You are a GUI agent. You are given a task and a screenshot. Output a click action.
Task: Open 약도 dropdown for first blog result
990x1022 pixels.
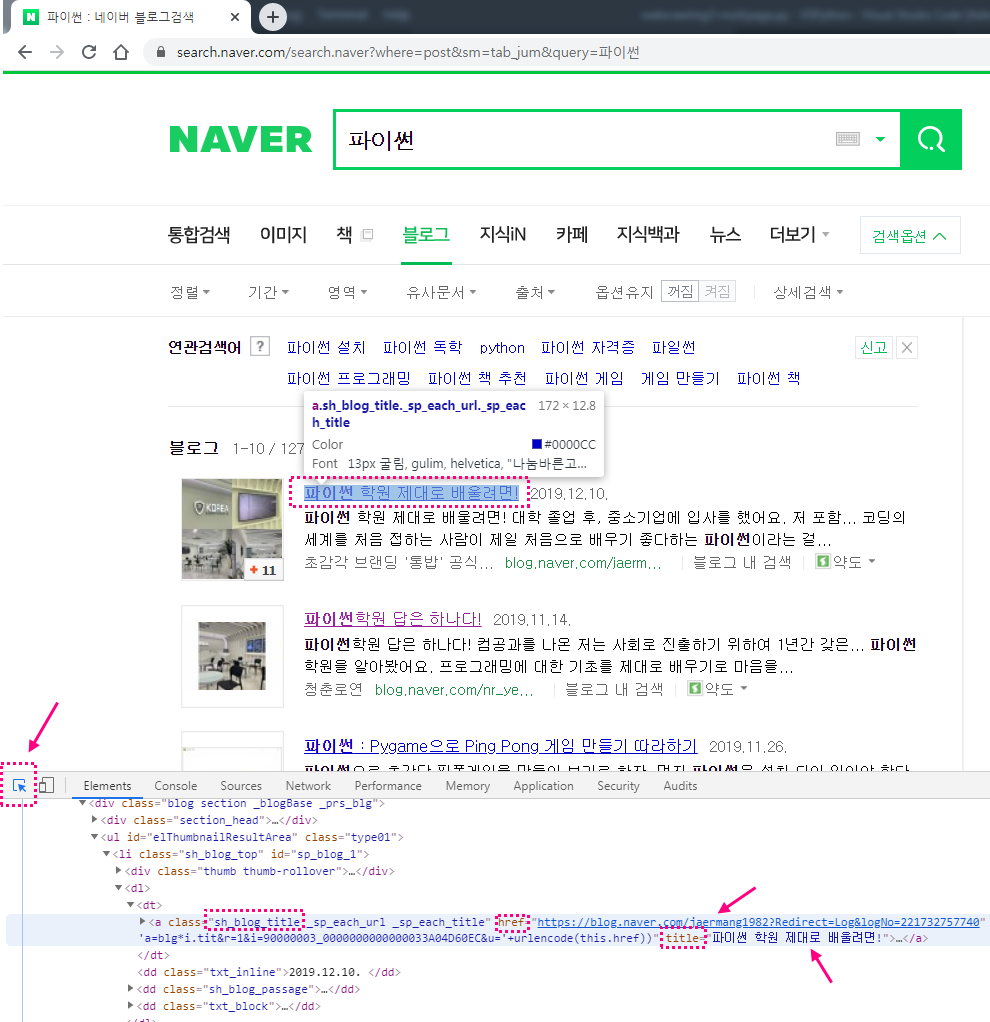click(845, 561)
